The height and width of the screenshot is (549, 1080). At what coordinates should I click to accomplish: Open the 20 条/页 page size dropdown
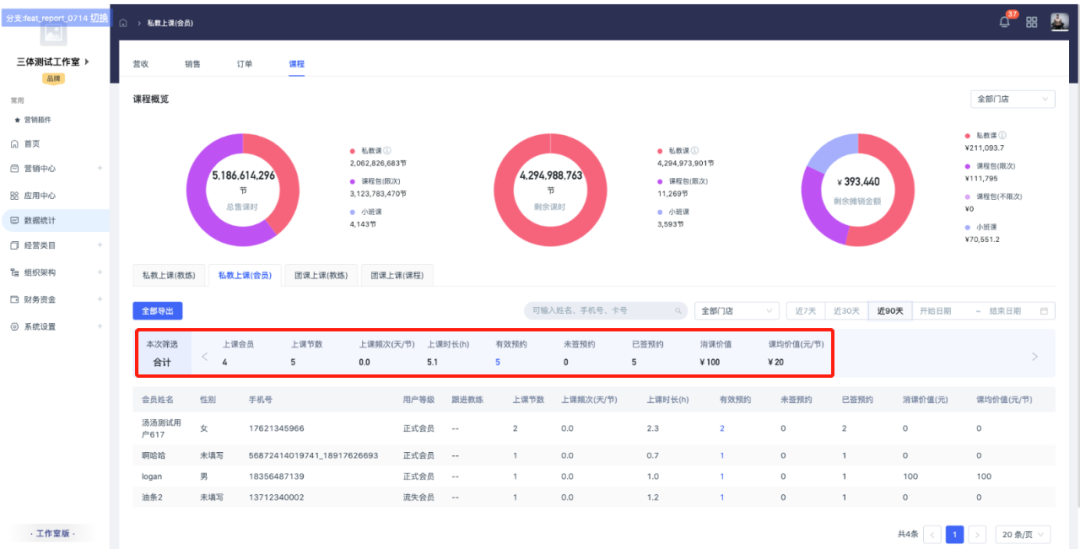[x=1024, y=534]
